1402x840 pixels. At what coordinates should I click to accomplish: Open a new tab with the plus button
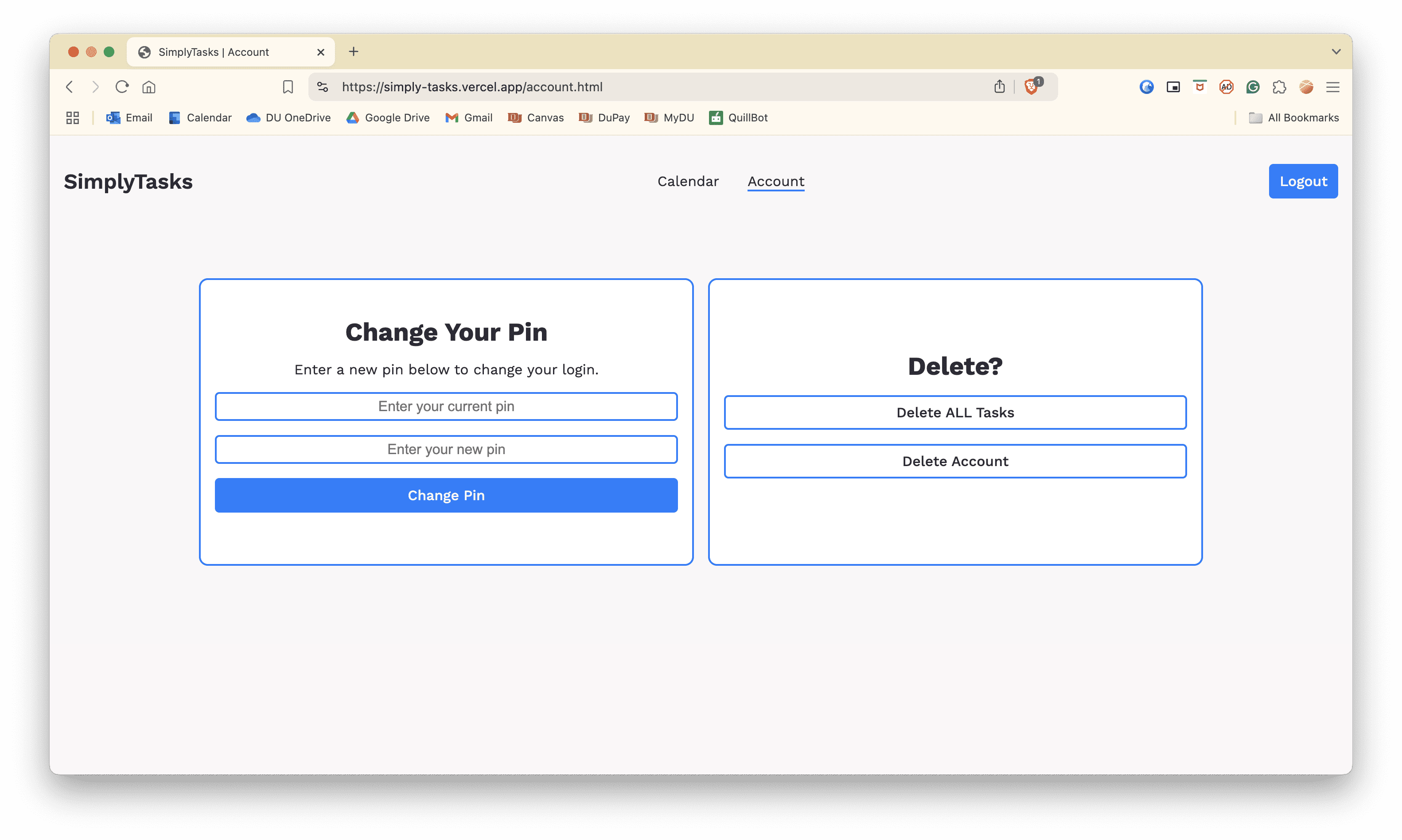point(354,51)
